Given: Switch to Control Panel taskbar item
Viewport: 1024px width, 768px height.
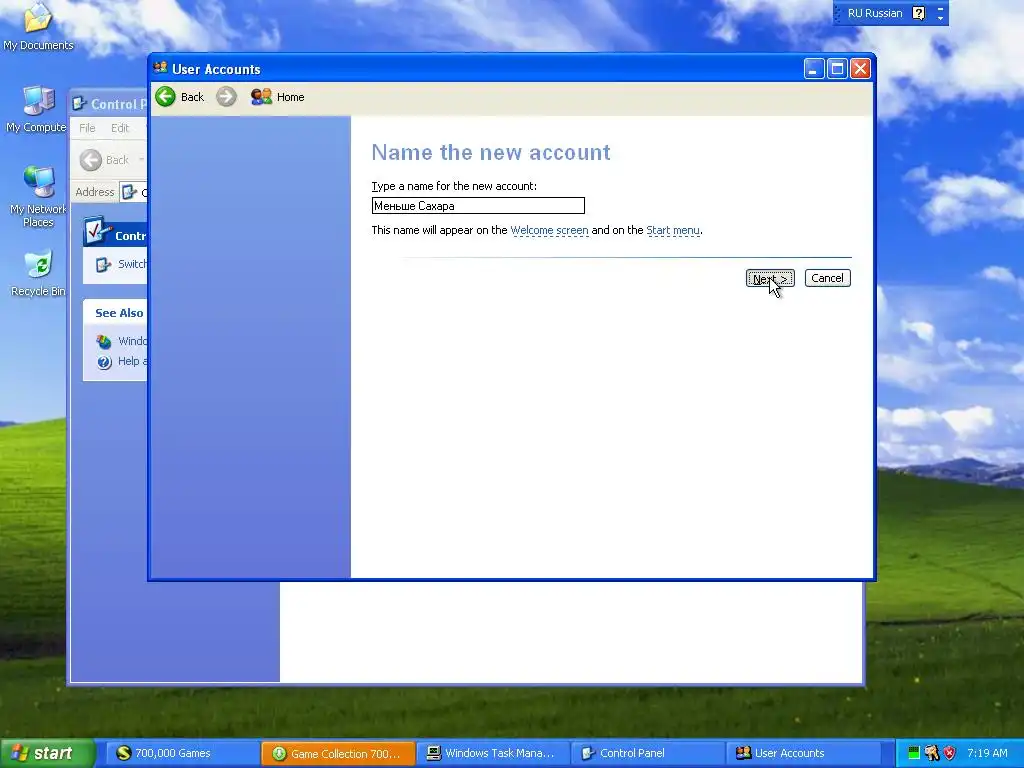Looking at the screenshot, I should 648,753.
